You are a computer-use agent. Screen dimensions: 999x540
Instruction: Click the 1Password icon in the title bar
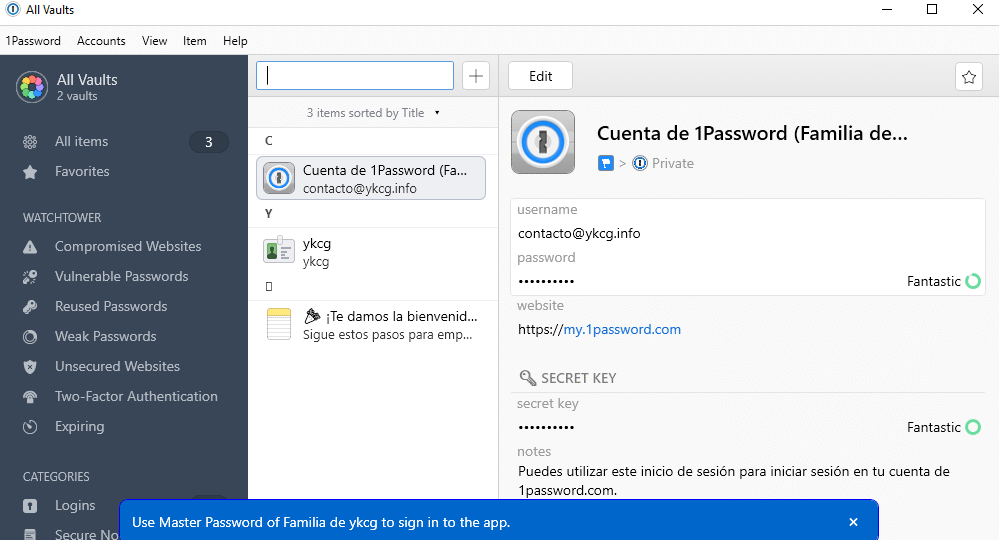(x=13, y=10)
